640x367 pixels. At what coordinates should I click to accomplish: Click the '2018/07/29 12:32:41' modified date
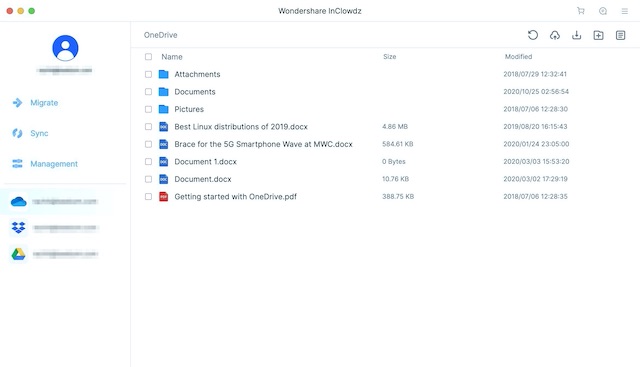click(535, 74)
